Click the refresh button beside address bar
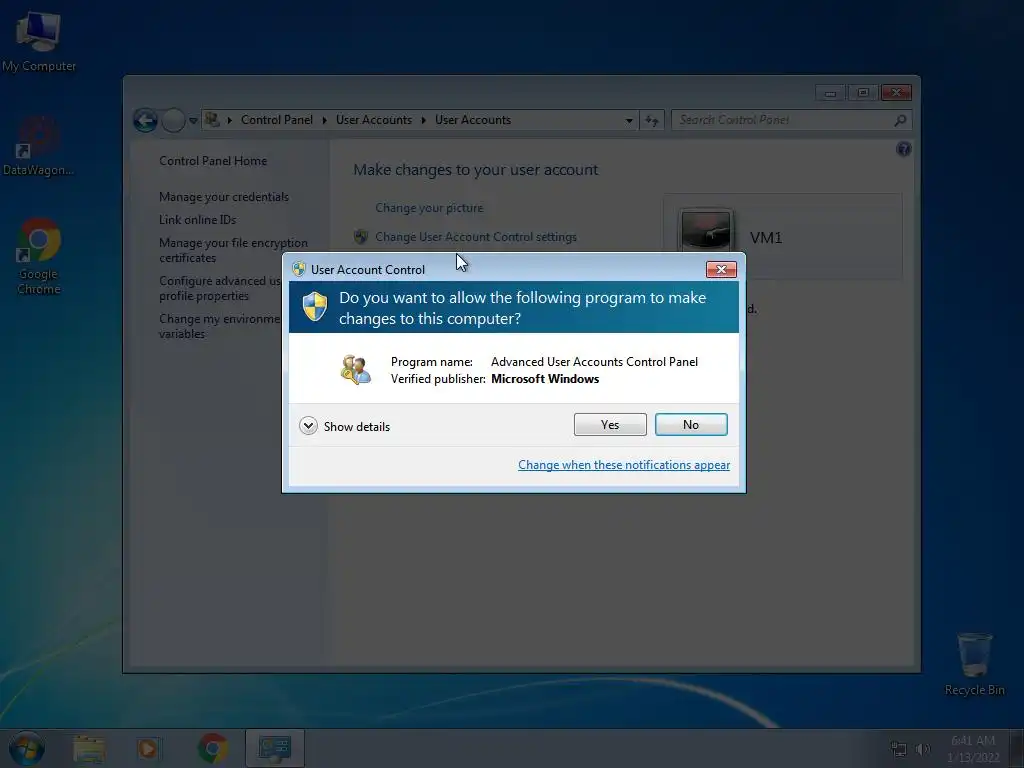 (x=652, y=120)
